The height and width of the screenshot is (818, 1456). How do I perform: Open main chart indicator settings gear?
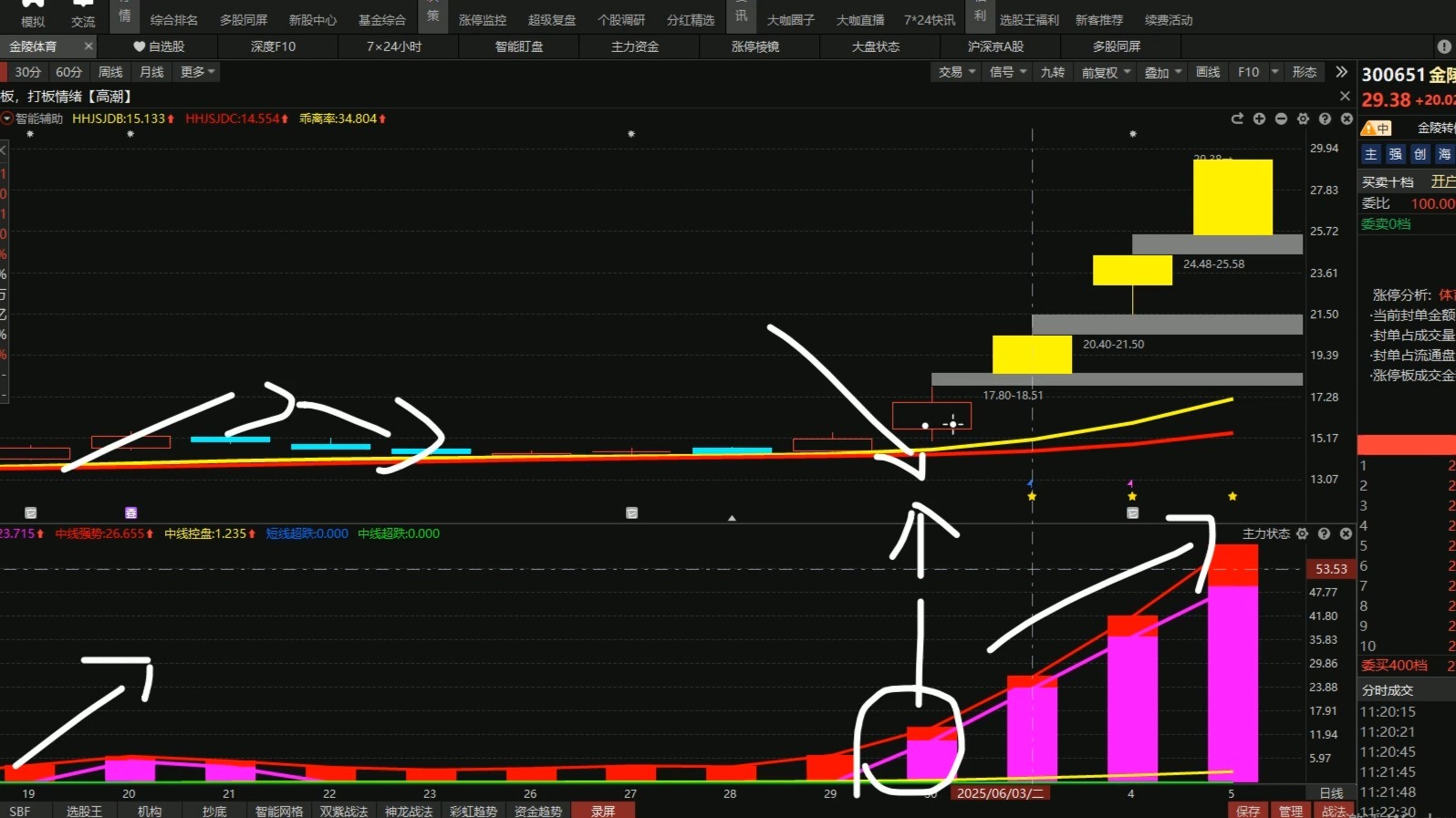click(x=1303, y=119)
